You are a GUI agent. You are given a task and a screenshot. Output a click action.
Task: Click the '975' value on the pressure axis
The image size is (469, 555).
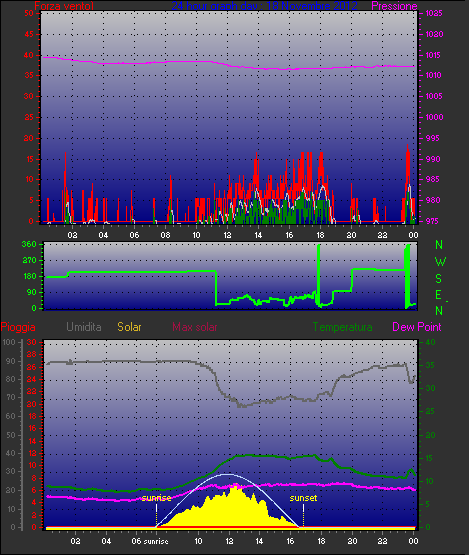pos(431,221)
